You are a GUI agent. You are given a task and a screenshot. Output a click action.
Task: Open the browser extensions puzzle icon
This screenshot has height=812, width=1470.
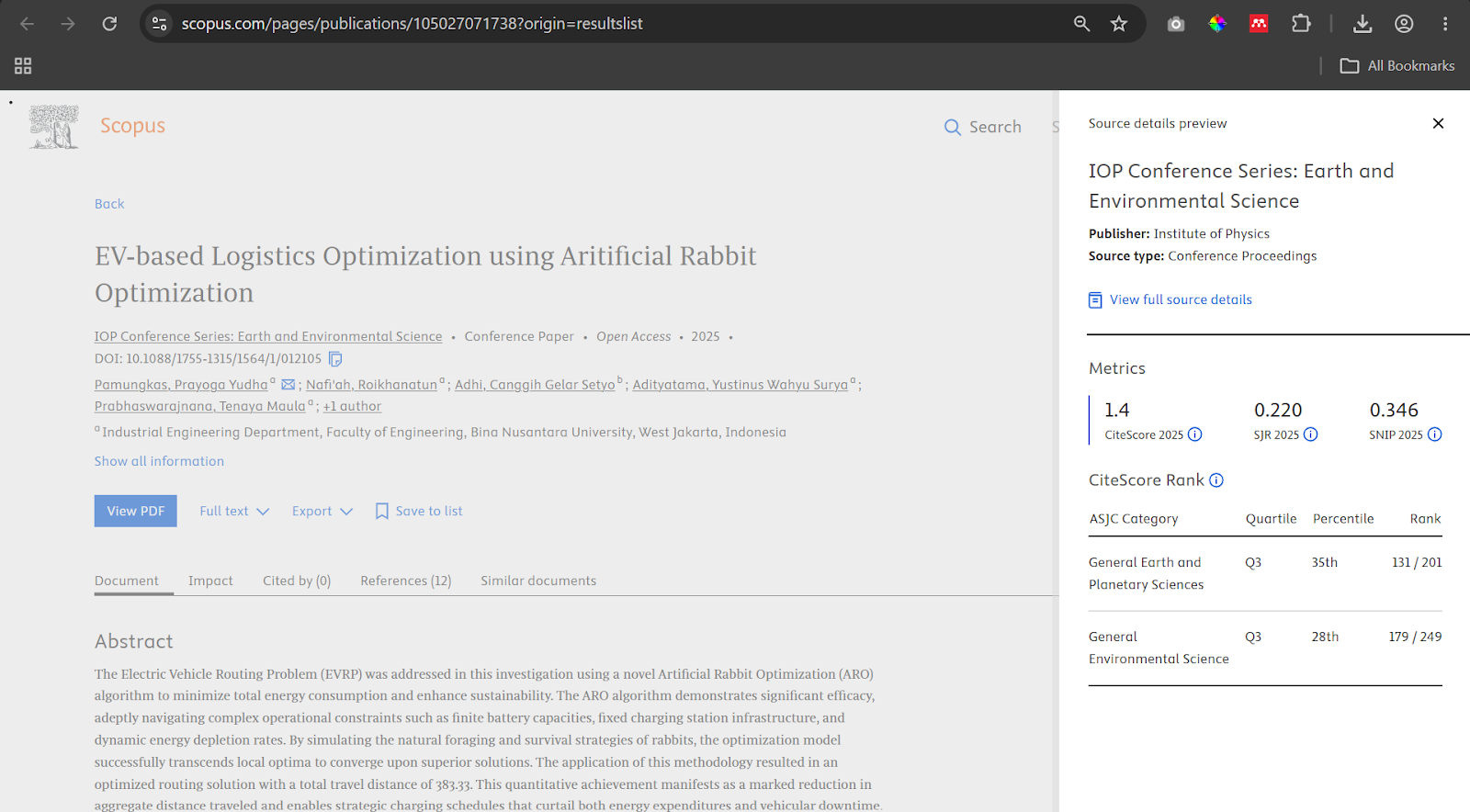coord(1301,24)
